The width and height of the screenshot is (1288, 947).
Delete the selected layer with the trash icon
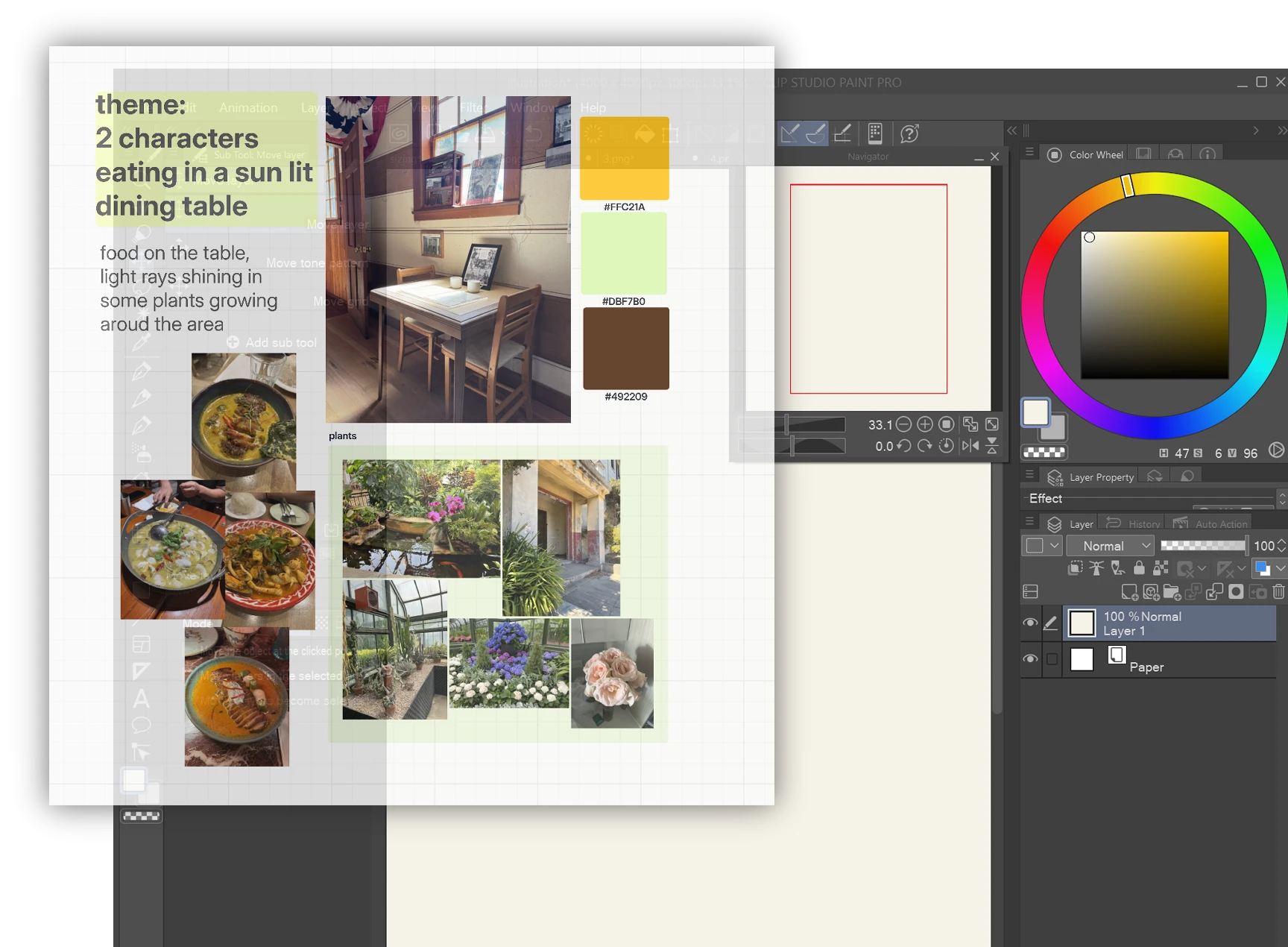pyautogui.click(x=1279, y=592)
